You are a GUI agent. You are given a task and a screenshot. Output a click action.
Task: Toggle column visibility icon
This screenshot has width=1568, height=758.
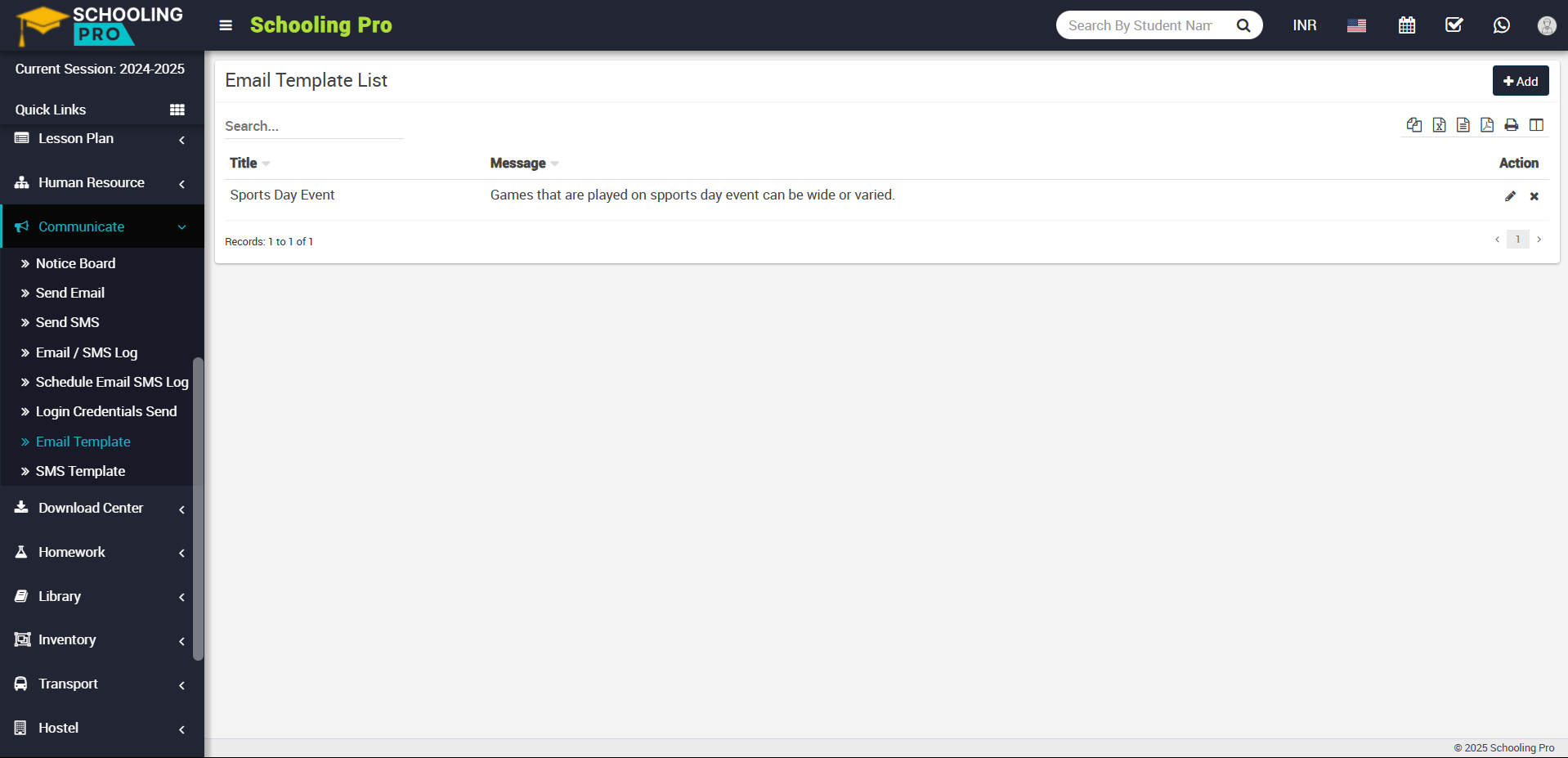coord(1537,124)
